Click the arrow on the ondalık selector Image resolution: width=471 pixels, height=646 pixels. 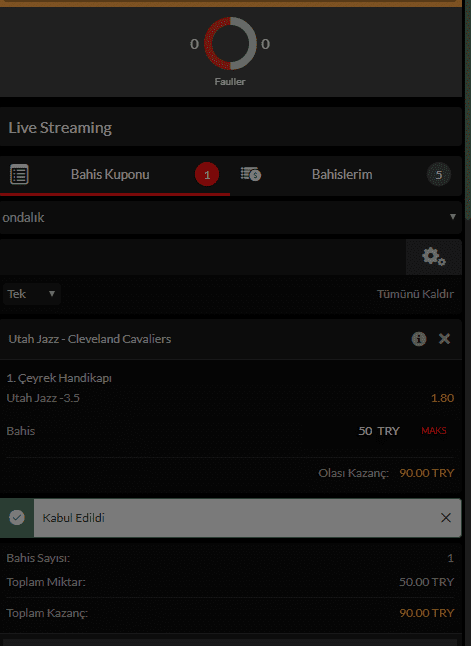tap(452, 217)
